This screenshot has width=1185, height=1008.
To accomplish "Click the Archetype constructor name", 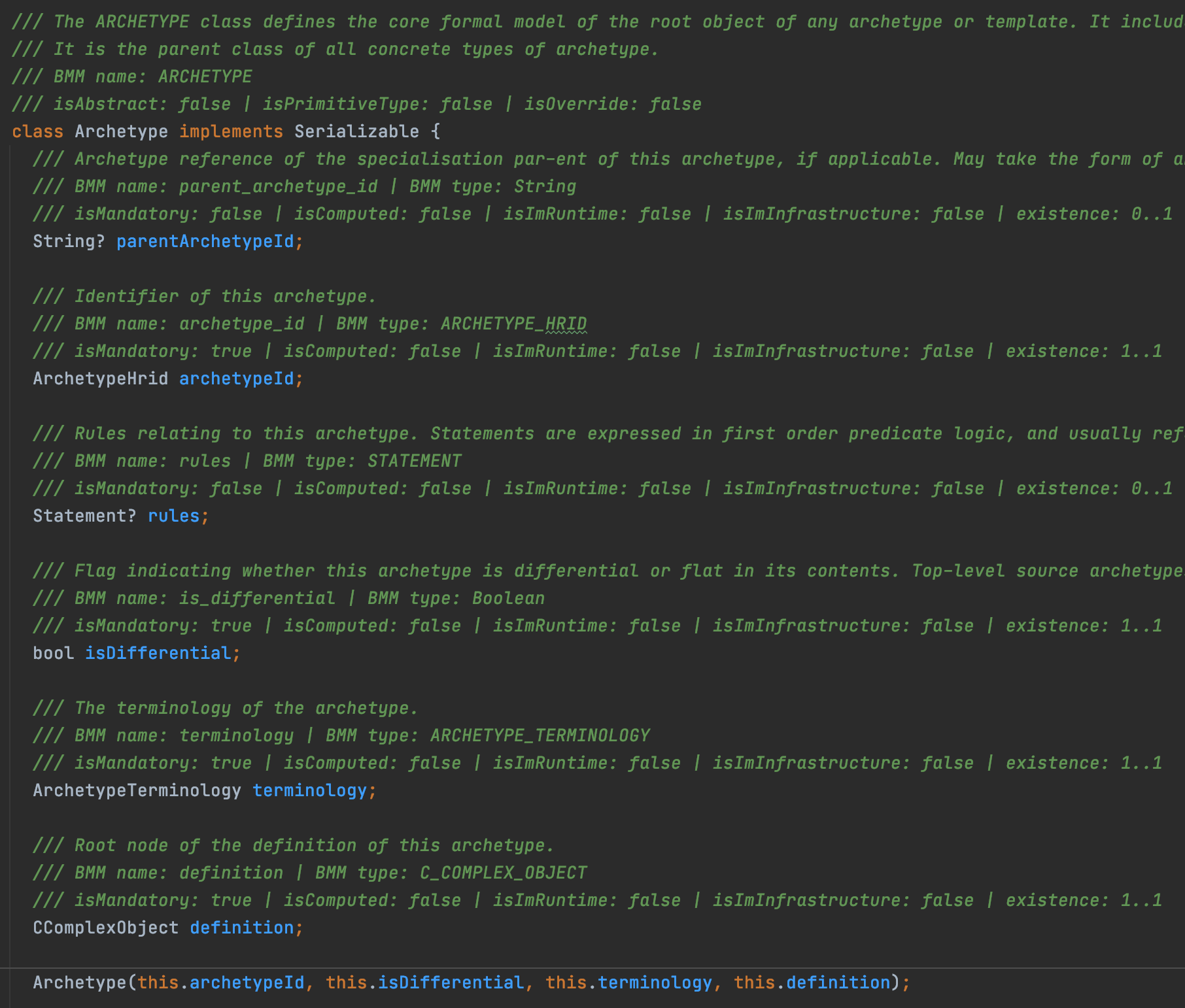I will 79,983.
